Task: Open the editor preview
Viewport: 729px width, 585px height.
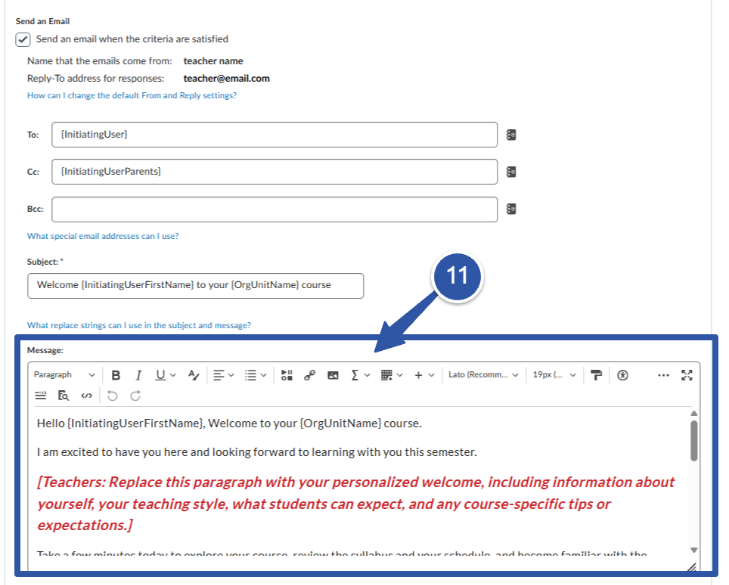Action: pyautogui.click(x=63, y=396)
